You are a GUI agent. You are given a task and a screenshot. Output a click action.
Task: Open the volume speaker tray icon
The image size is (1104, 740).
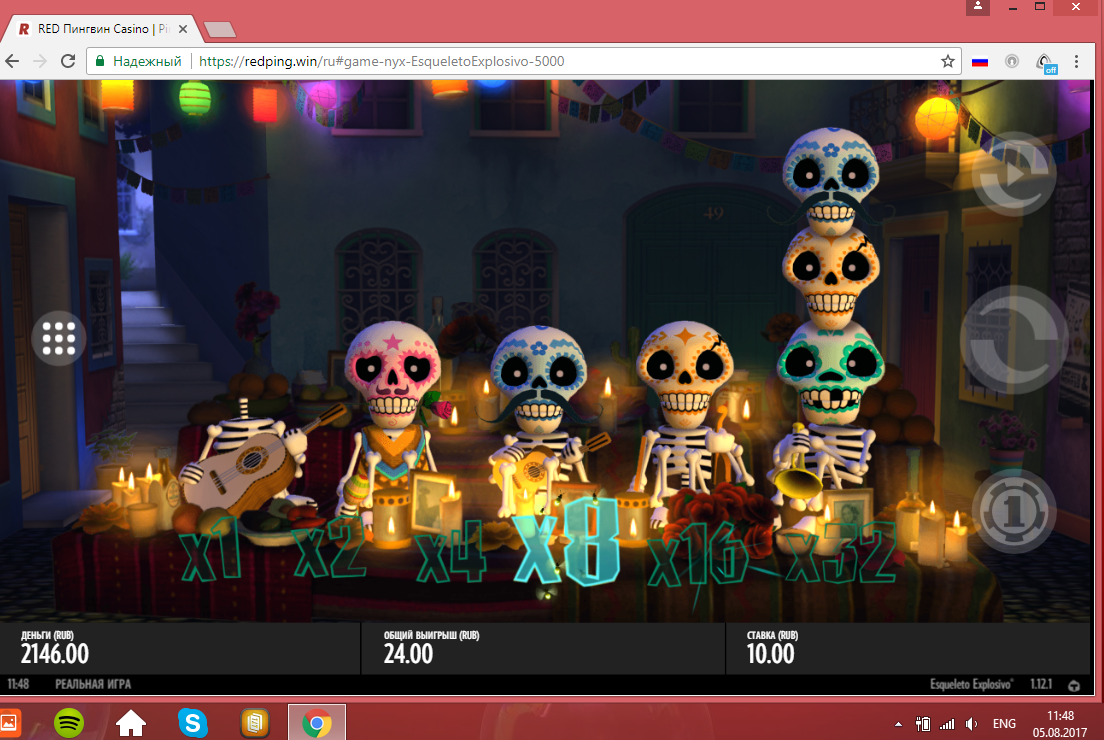(972, 724)
